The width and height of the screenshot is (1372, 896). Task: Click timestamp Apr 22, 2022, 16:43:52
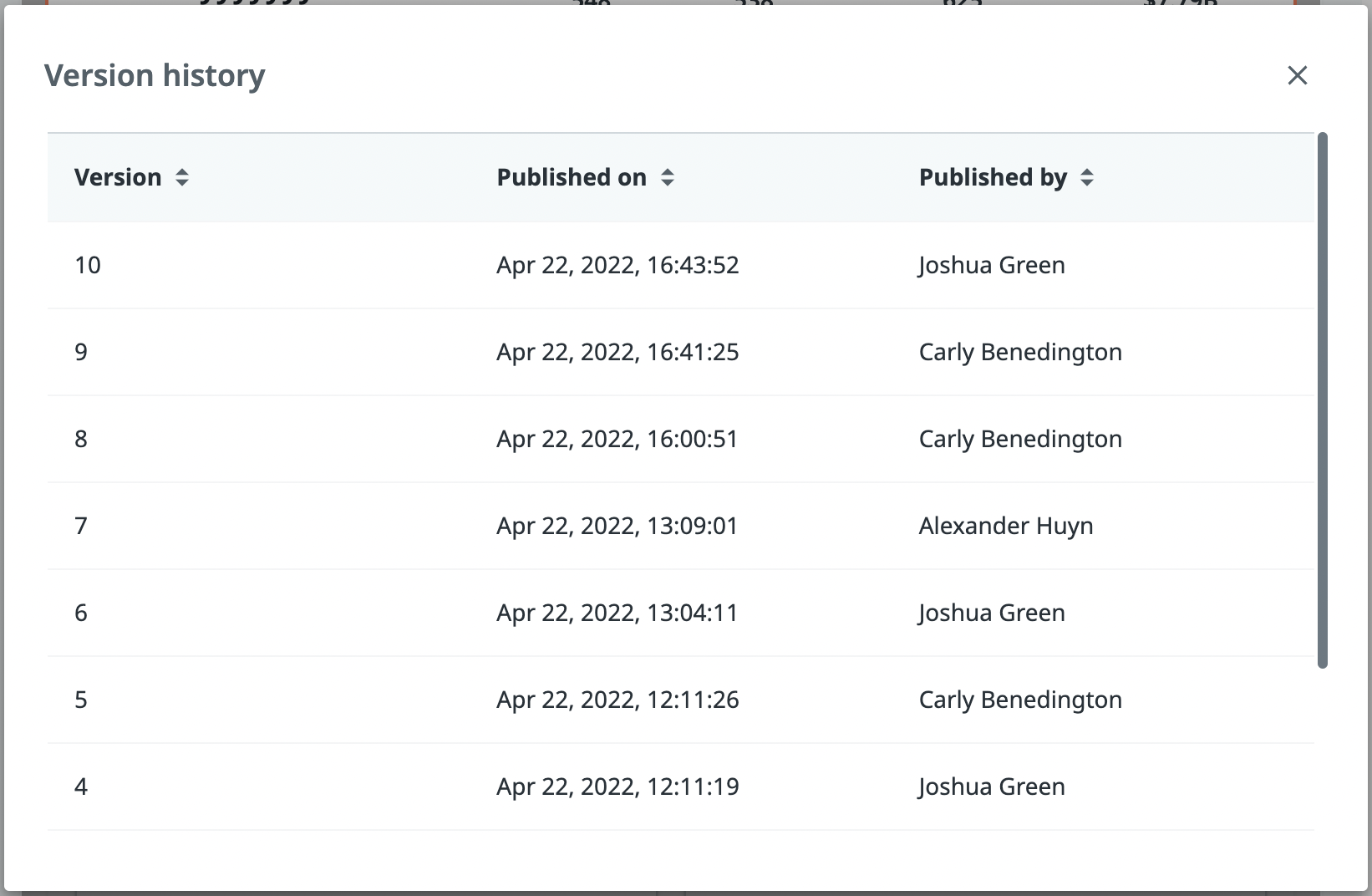point(617,265)
